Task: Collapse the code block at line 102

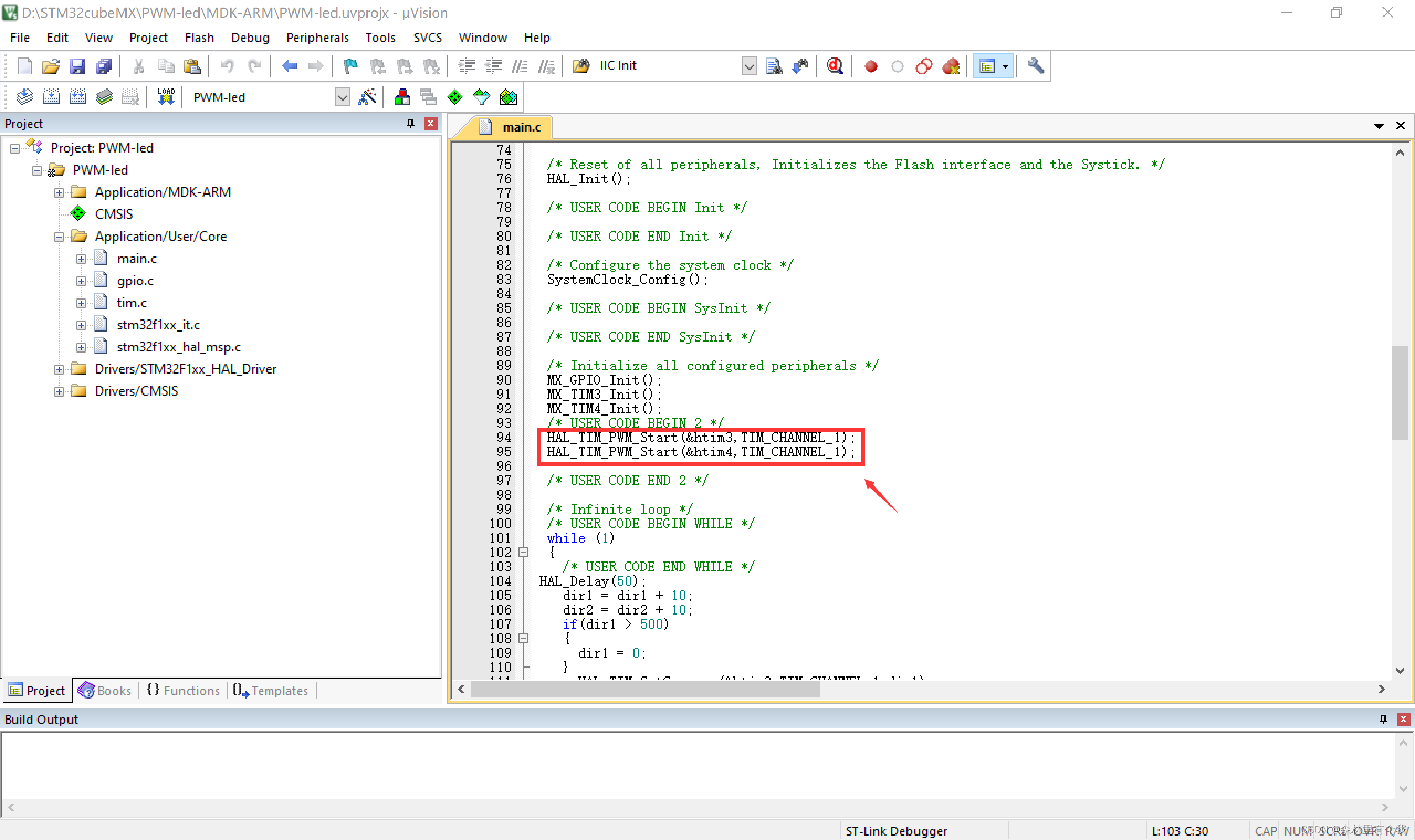Action: pyautogui.click(x=523, y=553)
